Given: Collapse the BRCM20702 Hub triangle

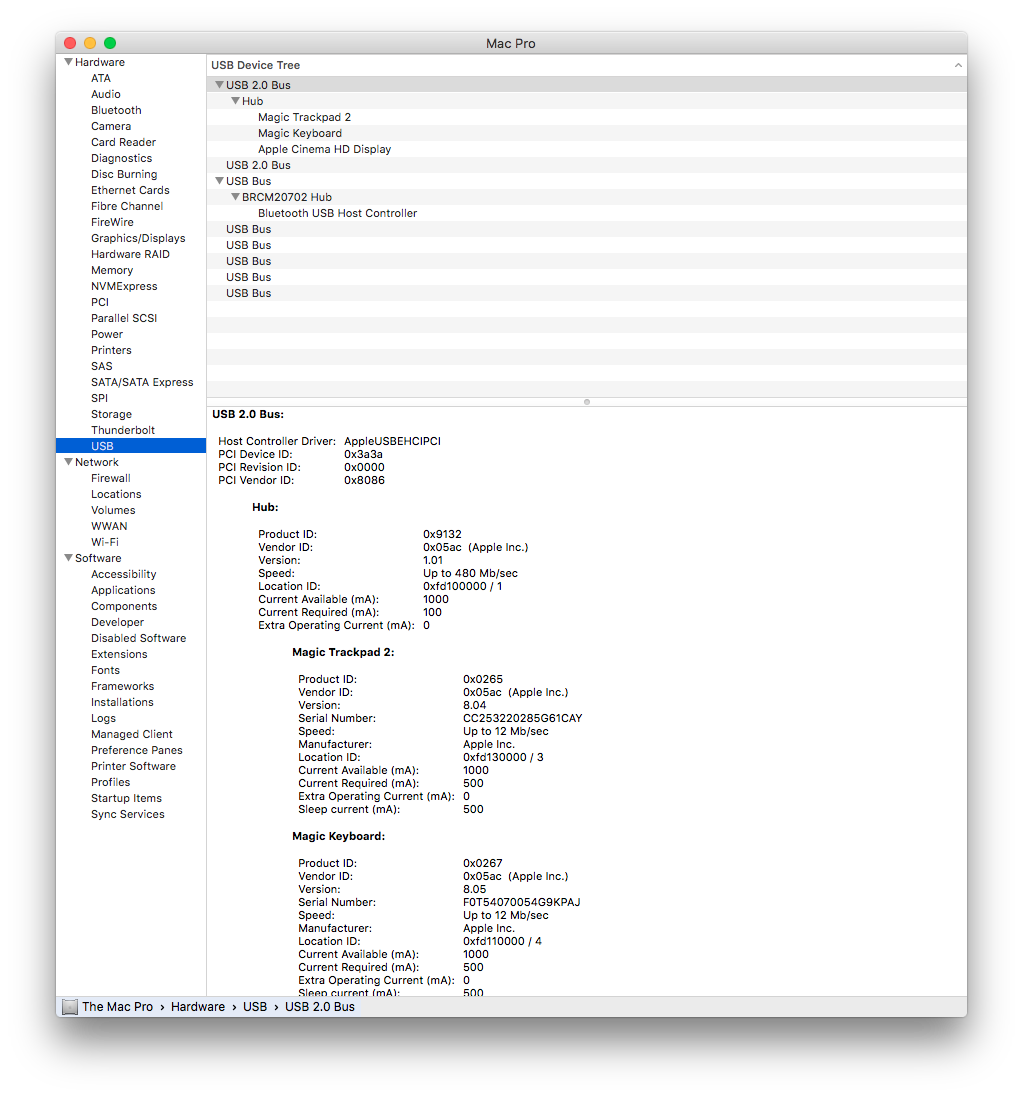Looking at the screenshot, I should pos(236,197).
